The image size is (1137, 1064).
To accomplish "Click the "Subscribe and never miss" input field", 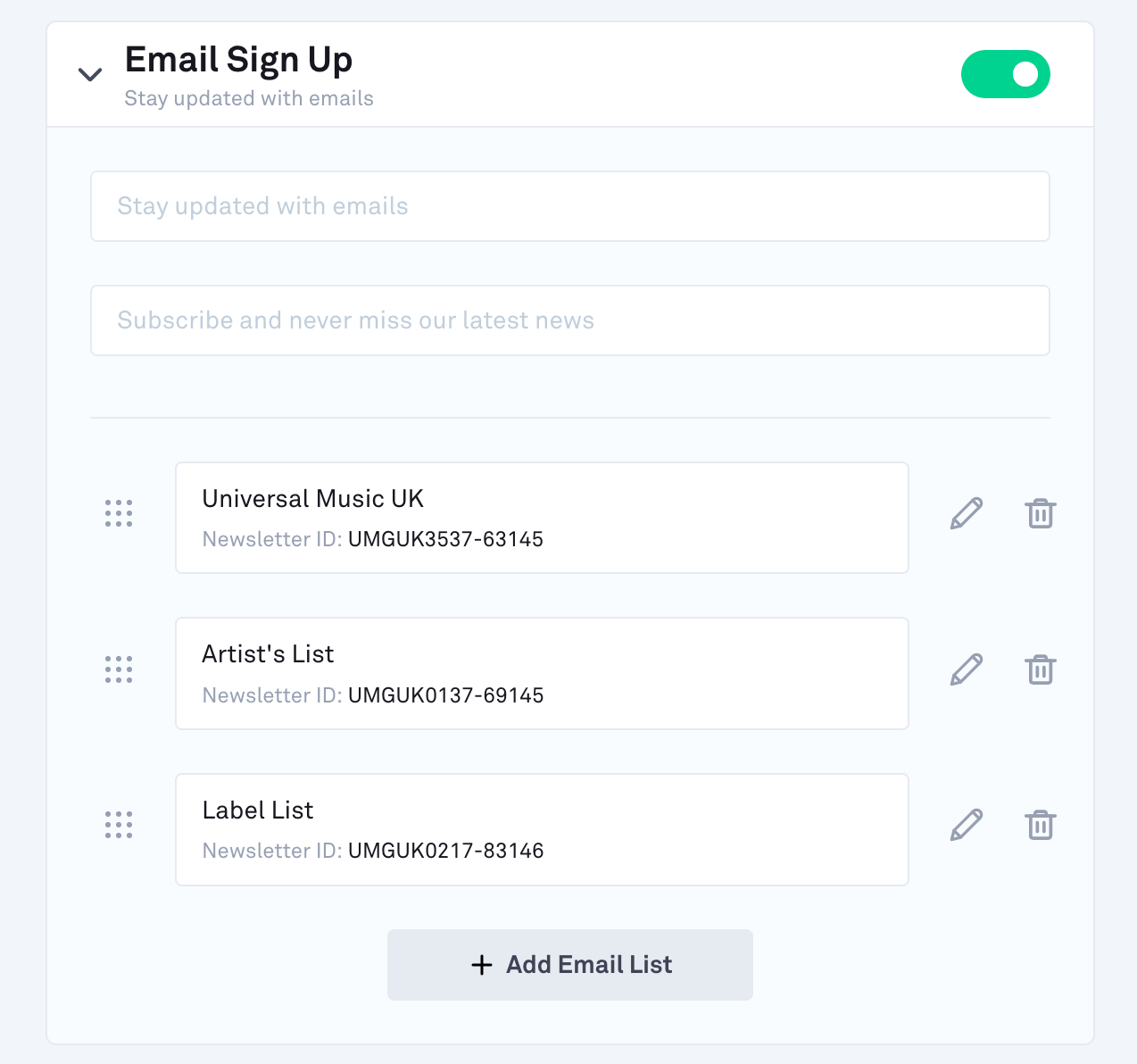I will pos(570,320).
